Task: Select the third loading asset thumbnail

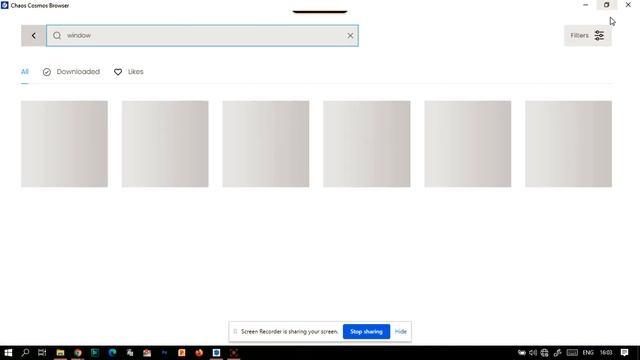Action: click(x=266, y=144)
